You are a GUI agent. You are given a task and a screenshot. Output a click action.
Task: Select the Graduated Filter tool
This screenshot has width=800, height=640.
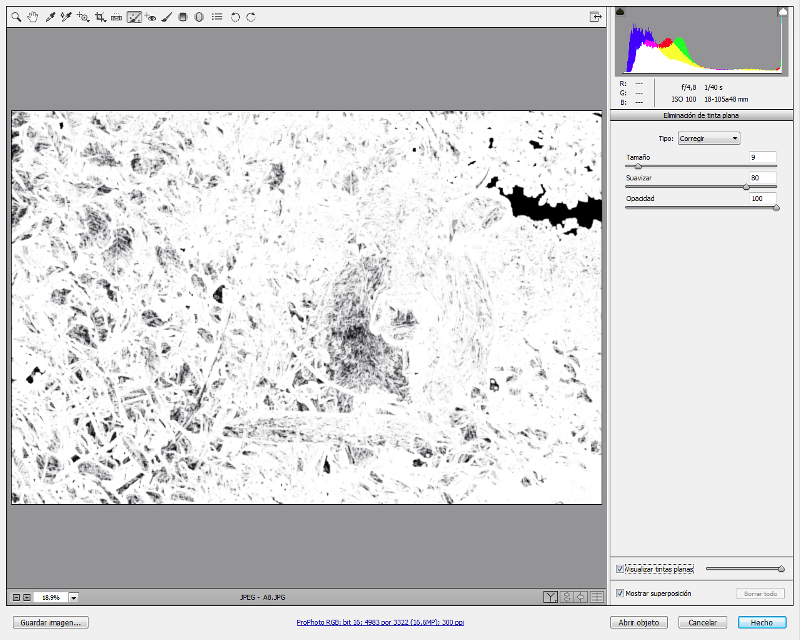183,17
